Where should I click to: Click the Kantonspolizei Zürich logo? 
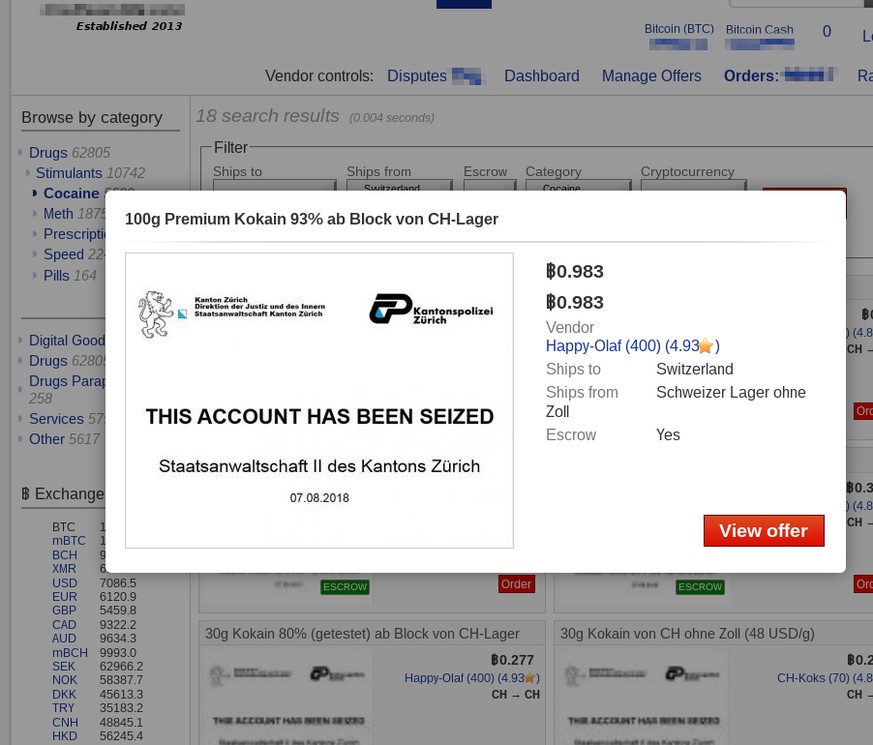[431, 310]
